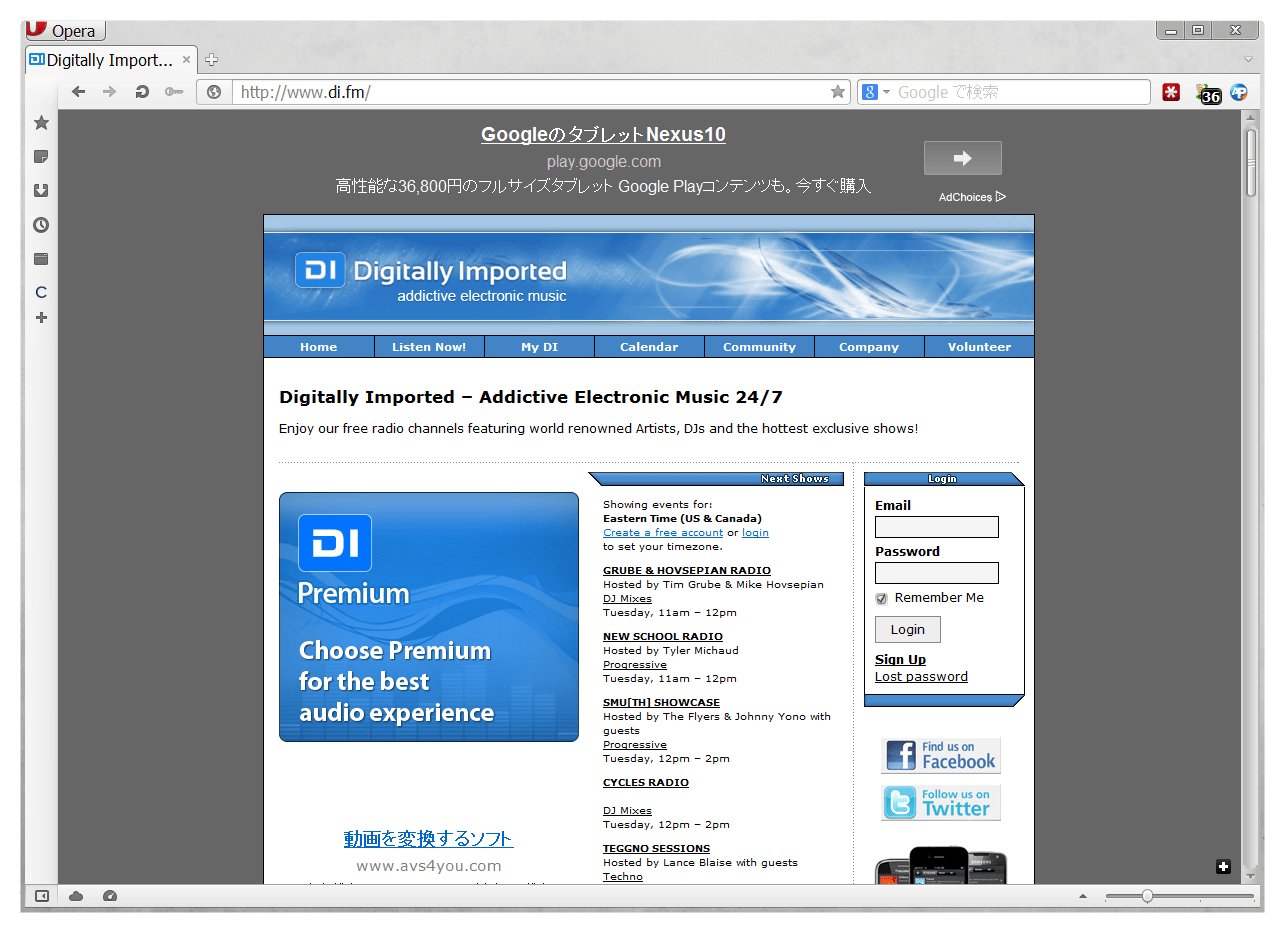
Task: Click the red LastPass extension icon
Action: point(1171,92)
